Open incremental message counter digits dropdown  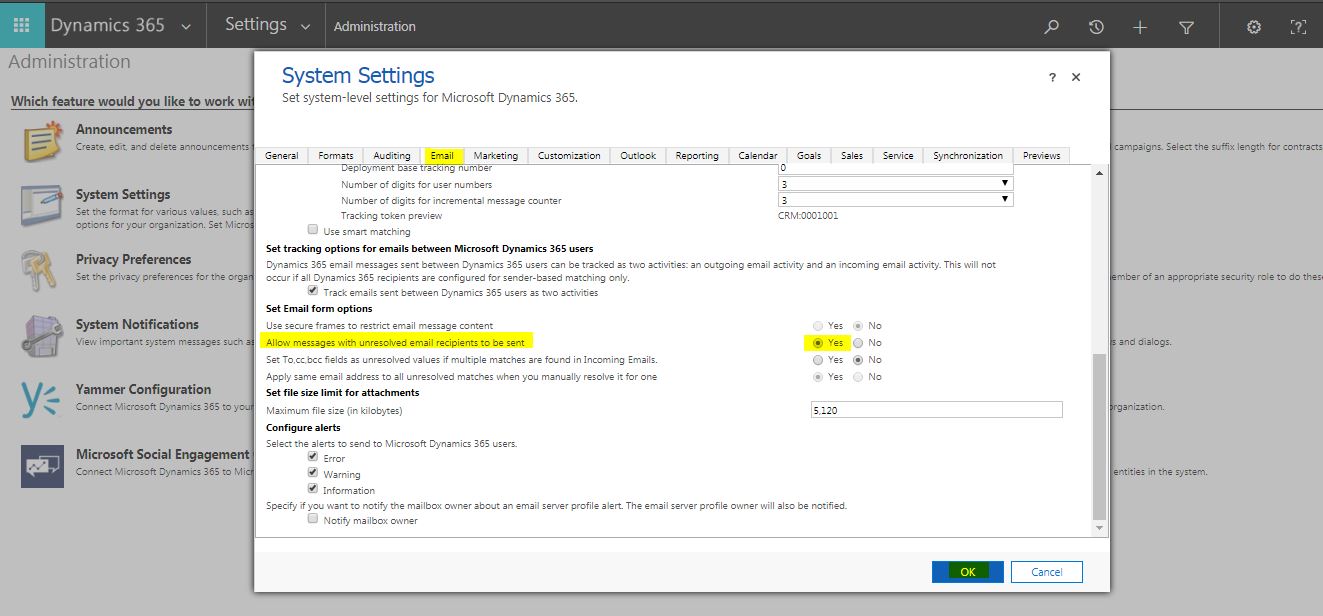point(896,200)
